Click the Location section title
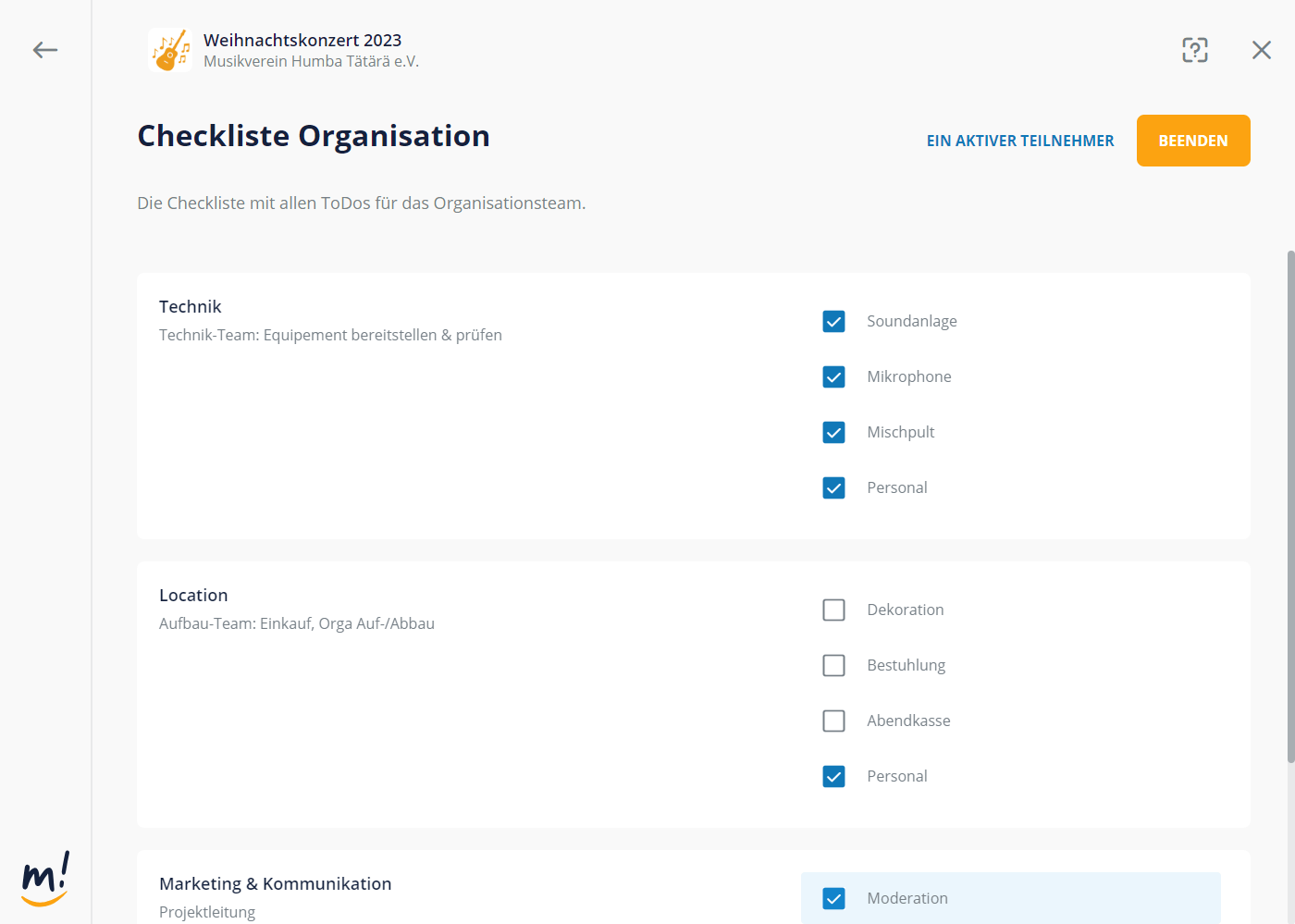The width and height of the screenshot is (1295, 924). click(193, 595)
